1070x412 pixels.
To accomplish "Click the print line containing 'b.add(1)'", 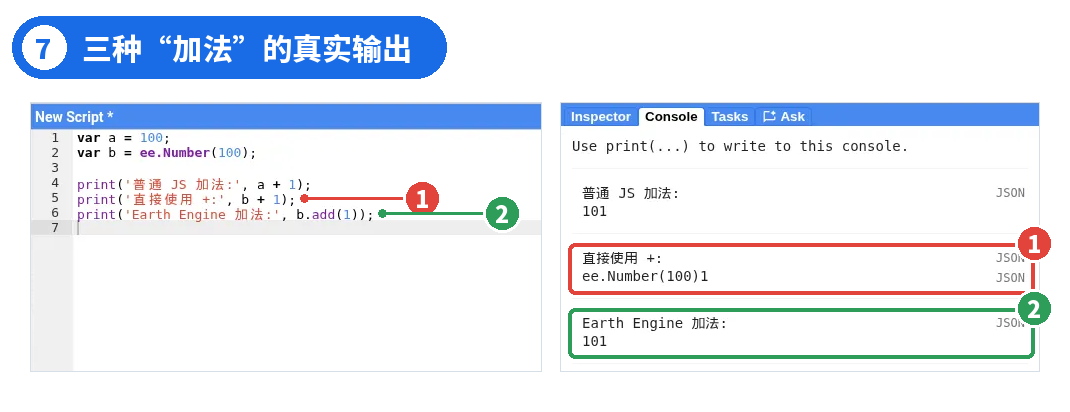I will [225, 214].
